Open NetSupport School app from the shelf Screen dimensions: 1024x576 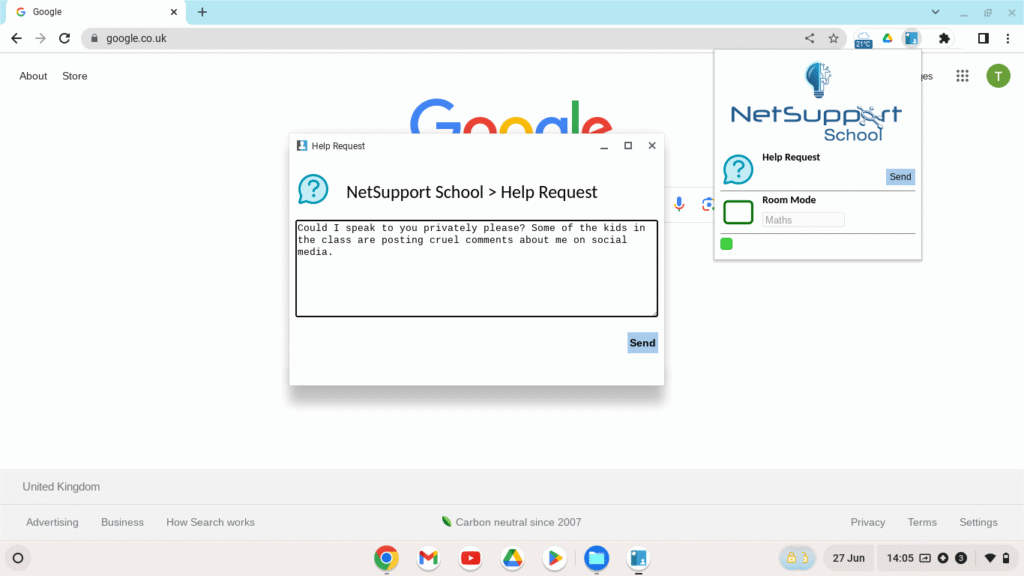click(x=638, y=558)
